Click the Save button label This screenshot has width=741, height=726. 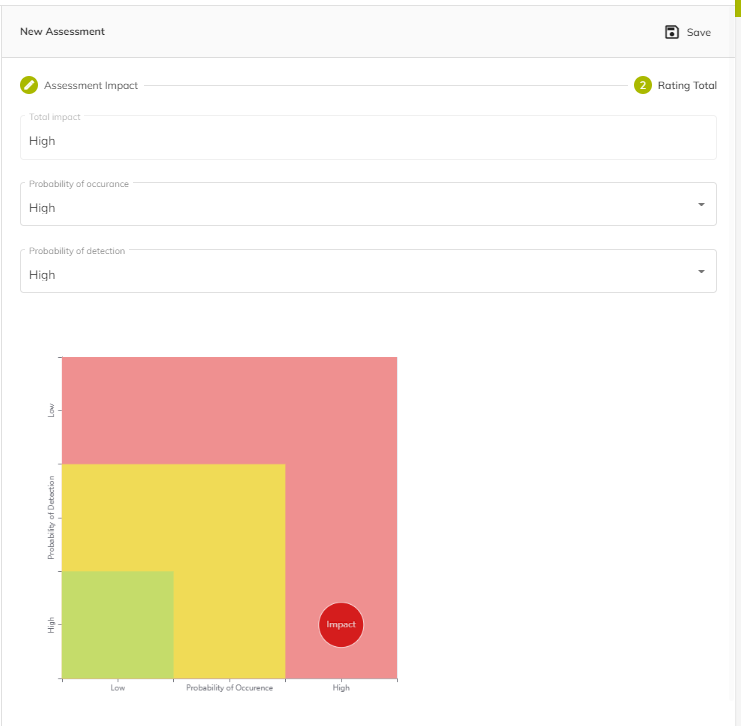698,33
